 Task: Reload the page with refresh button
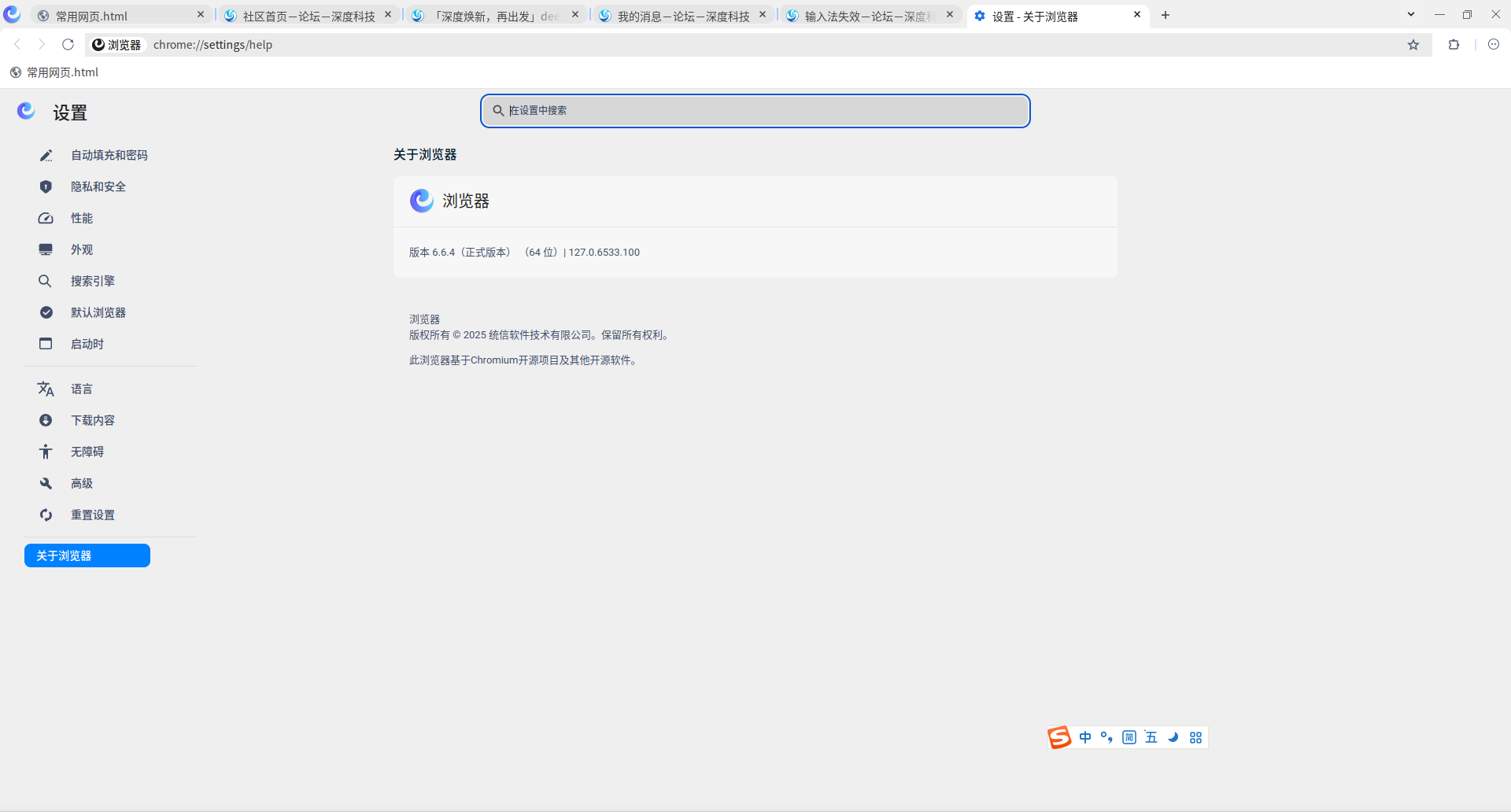(x=68, y=45)
